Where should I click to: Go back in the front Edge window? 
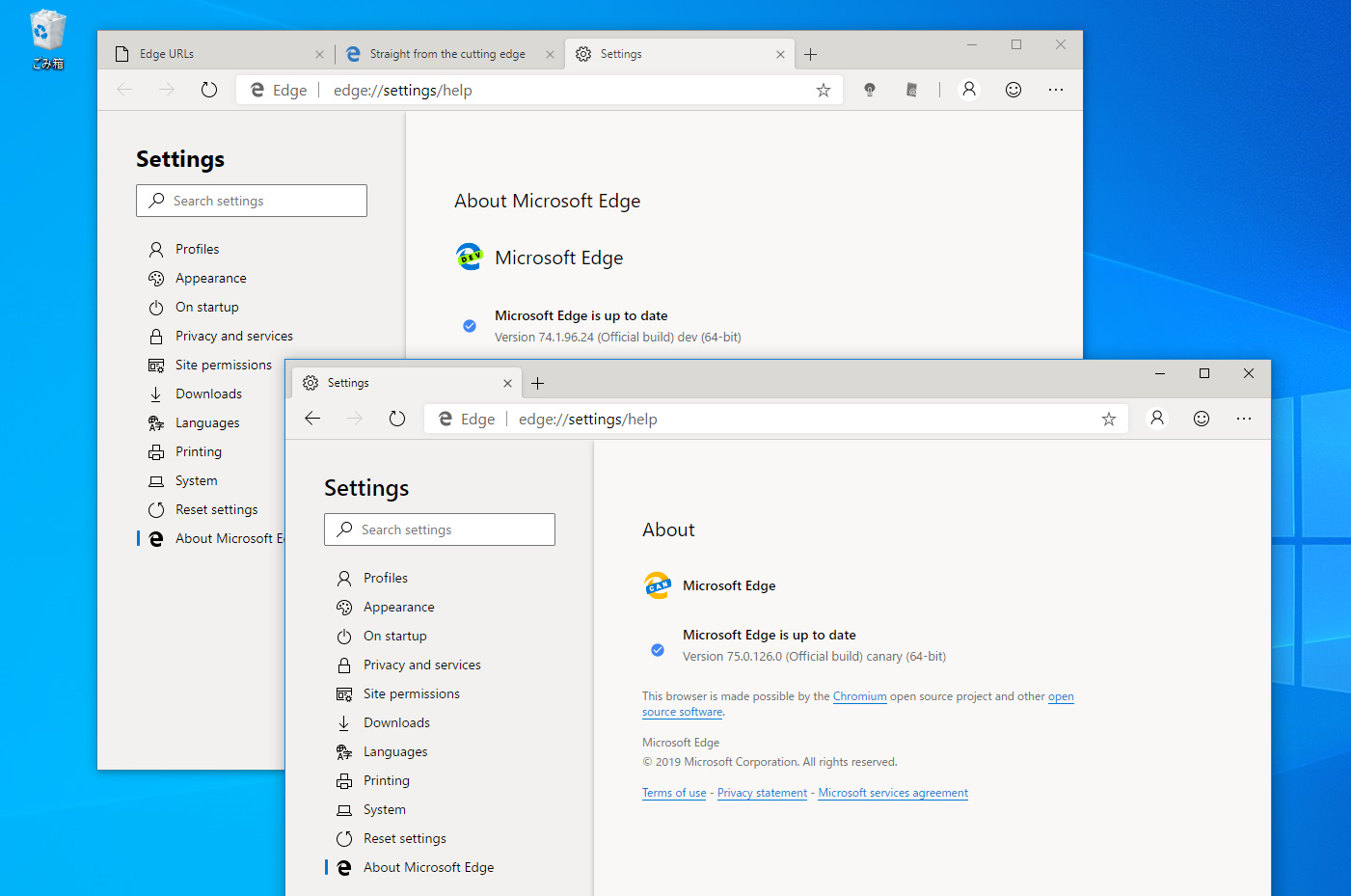coord(312,419)
